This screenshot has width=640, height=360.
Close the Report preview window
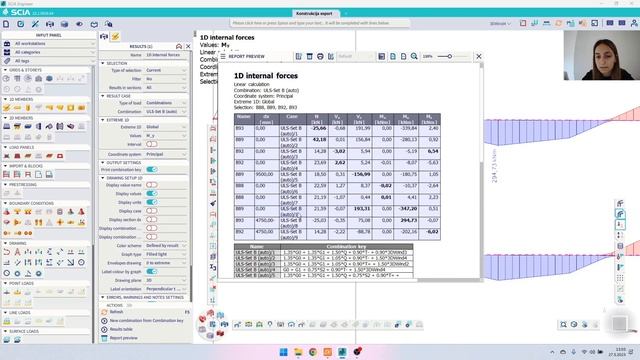pyautogui.click(x=479, y=56)
